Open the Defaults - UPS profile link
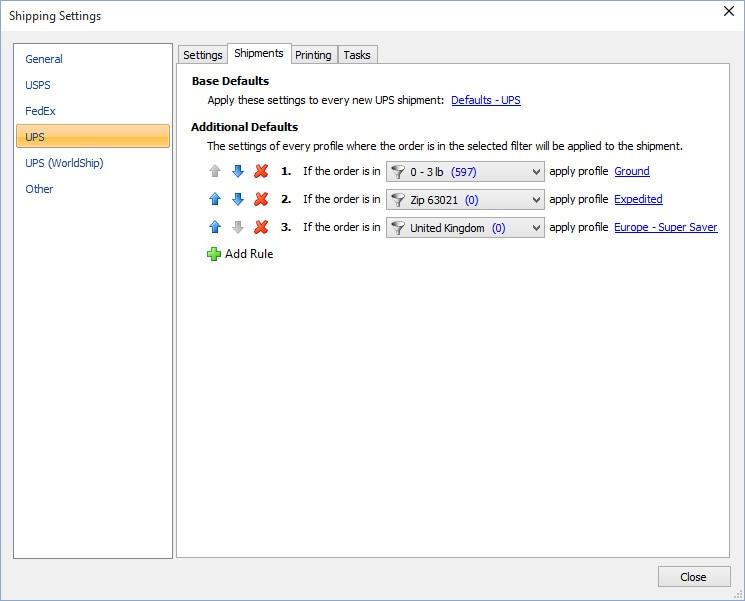Screen dimensions: 745x601 coord(486,100)
